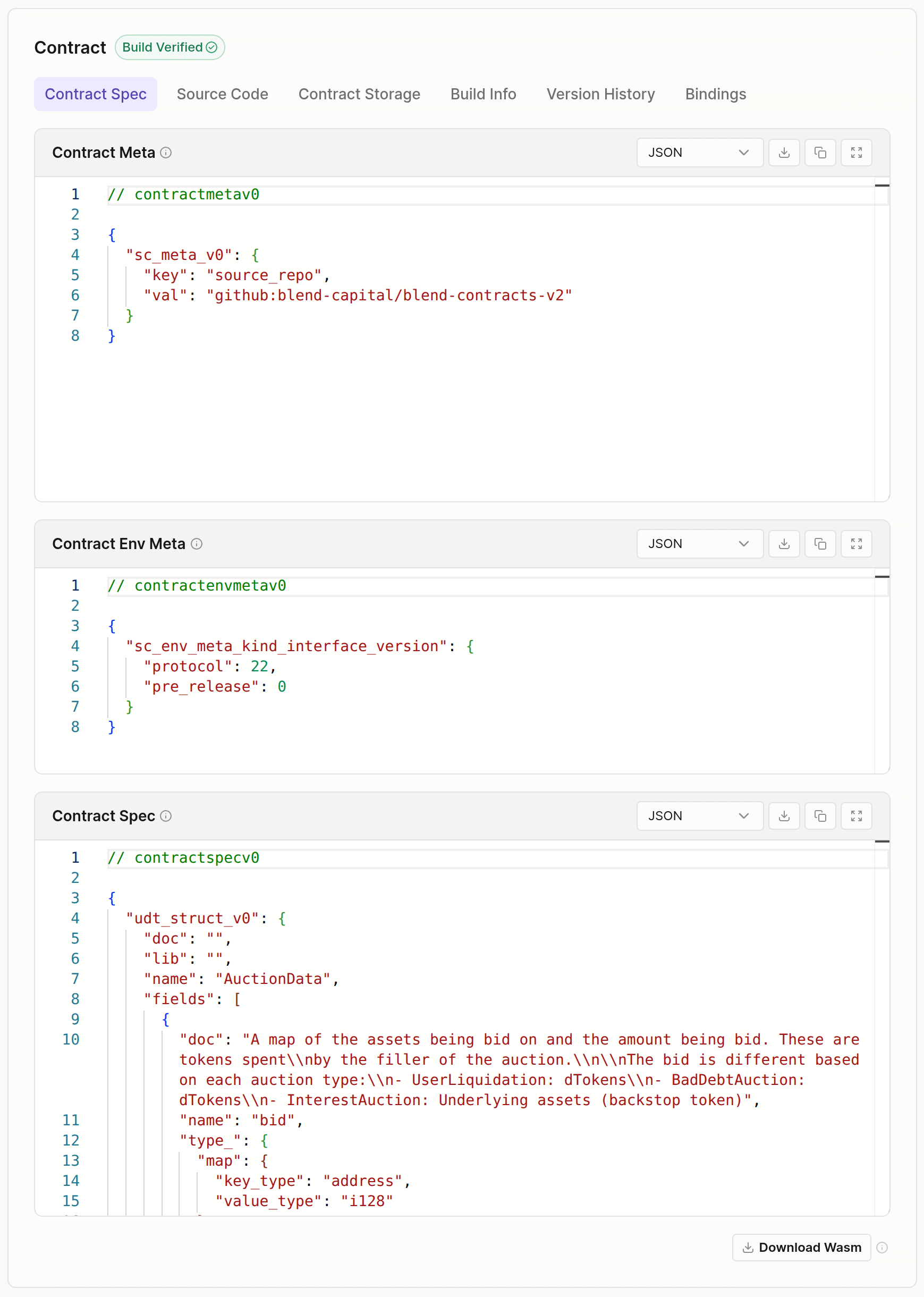Click the Download Wasm button

click(x=802, y=1248)
